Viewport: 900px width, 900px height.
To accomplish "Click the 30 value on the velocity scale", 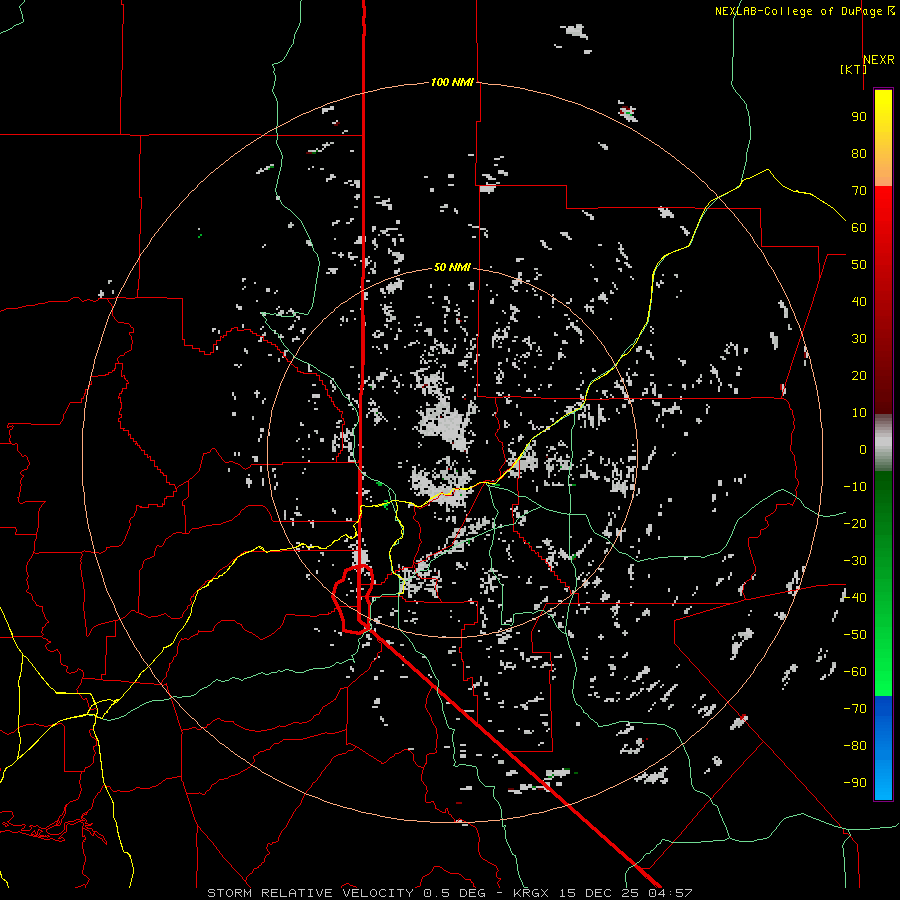I will coord(859,339).
